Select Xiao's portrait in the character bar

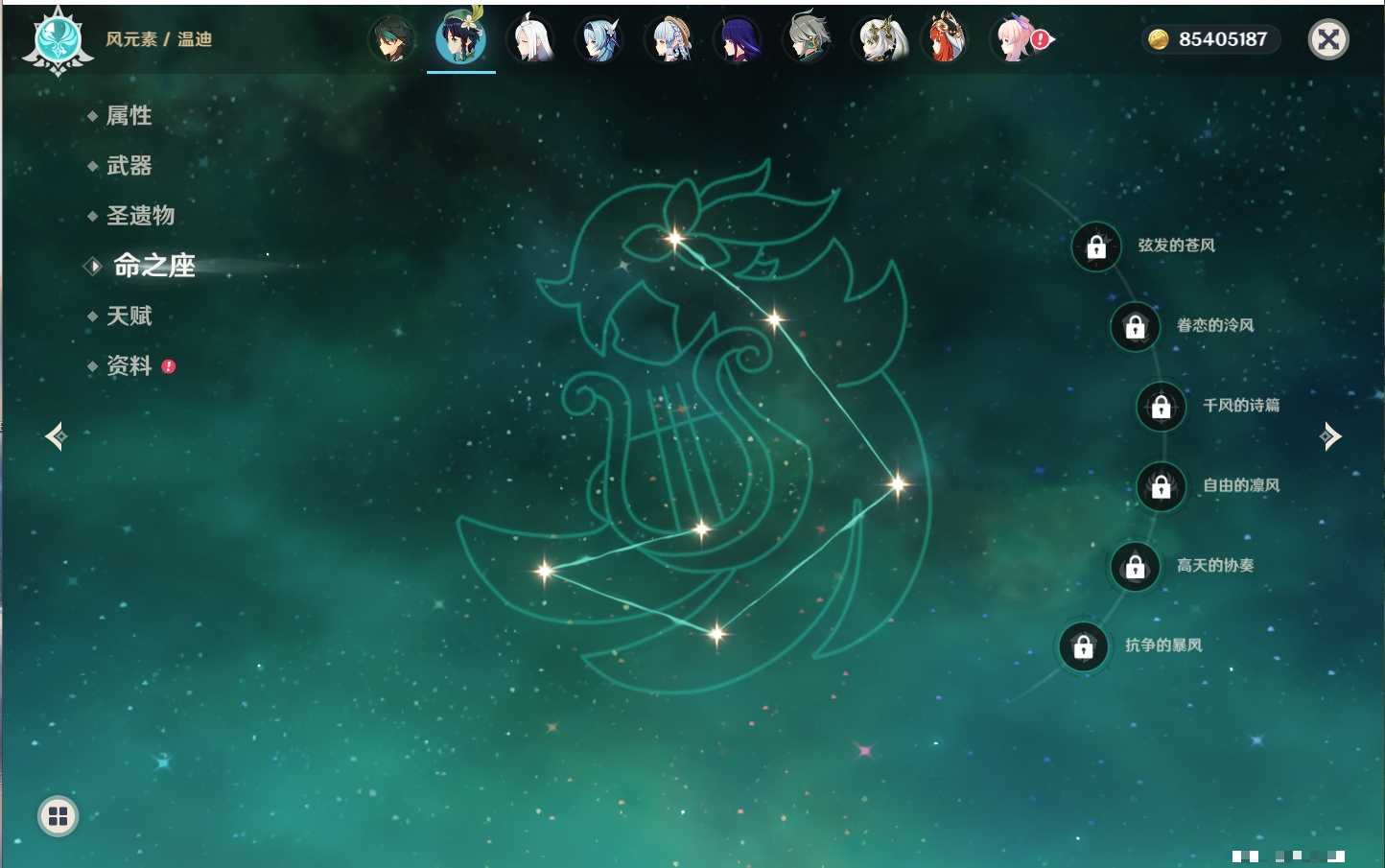pyautogui.click(x=392, y=40)
